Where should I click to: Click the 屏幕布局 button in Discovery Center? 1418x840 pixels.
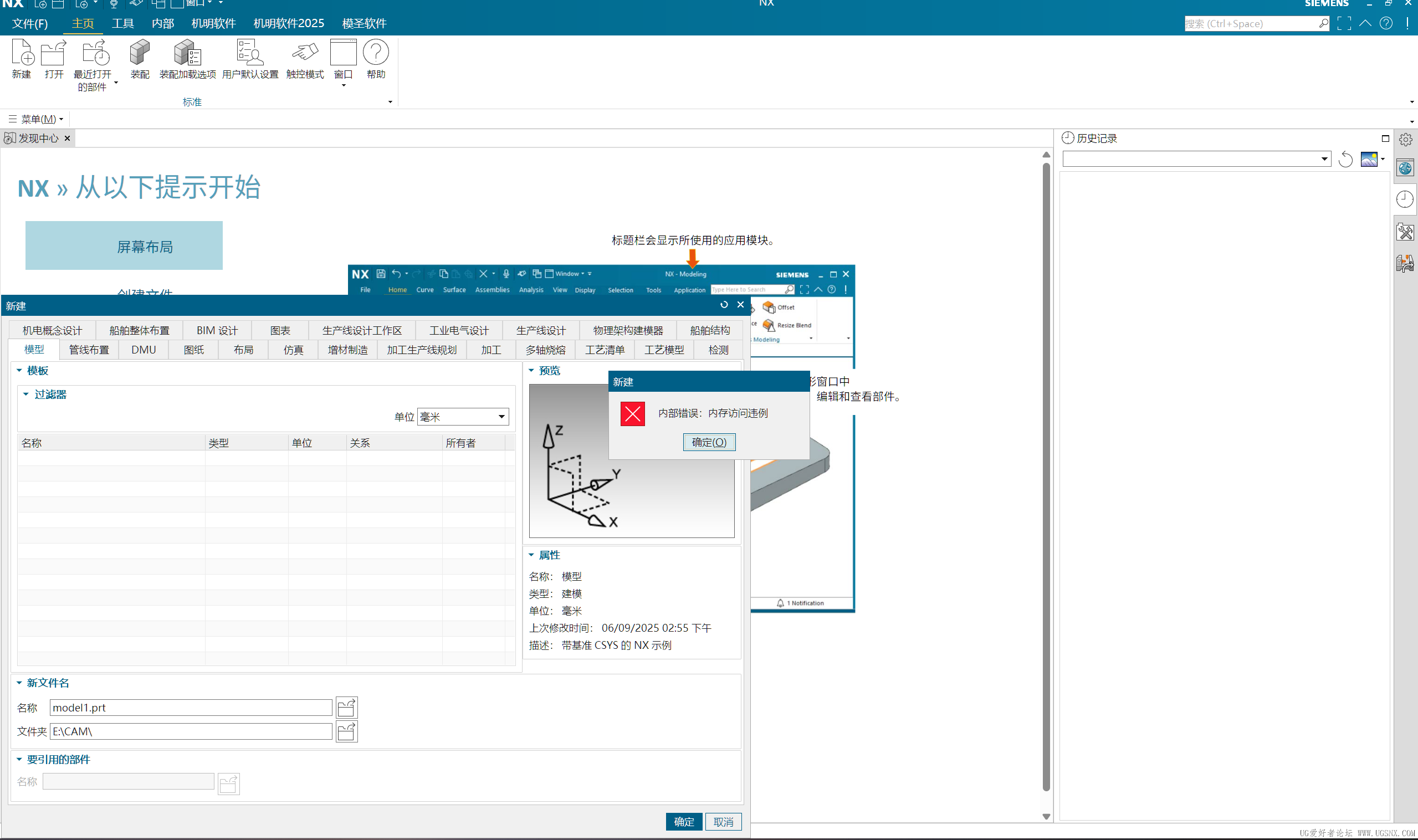pos(124,245)
